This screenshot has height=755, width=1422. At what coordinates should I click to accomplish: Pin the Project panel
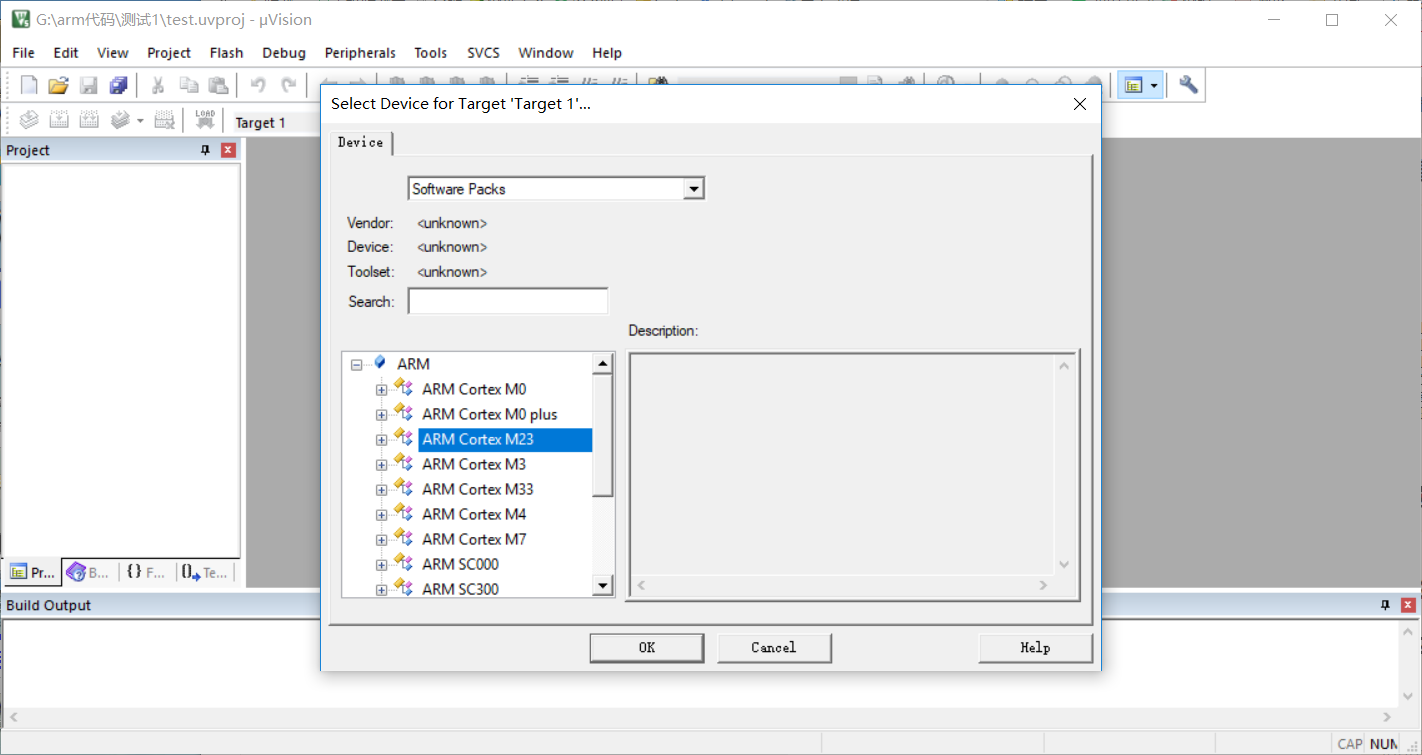tap(206, 150)
